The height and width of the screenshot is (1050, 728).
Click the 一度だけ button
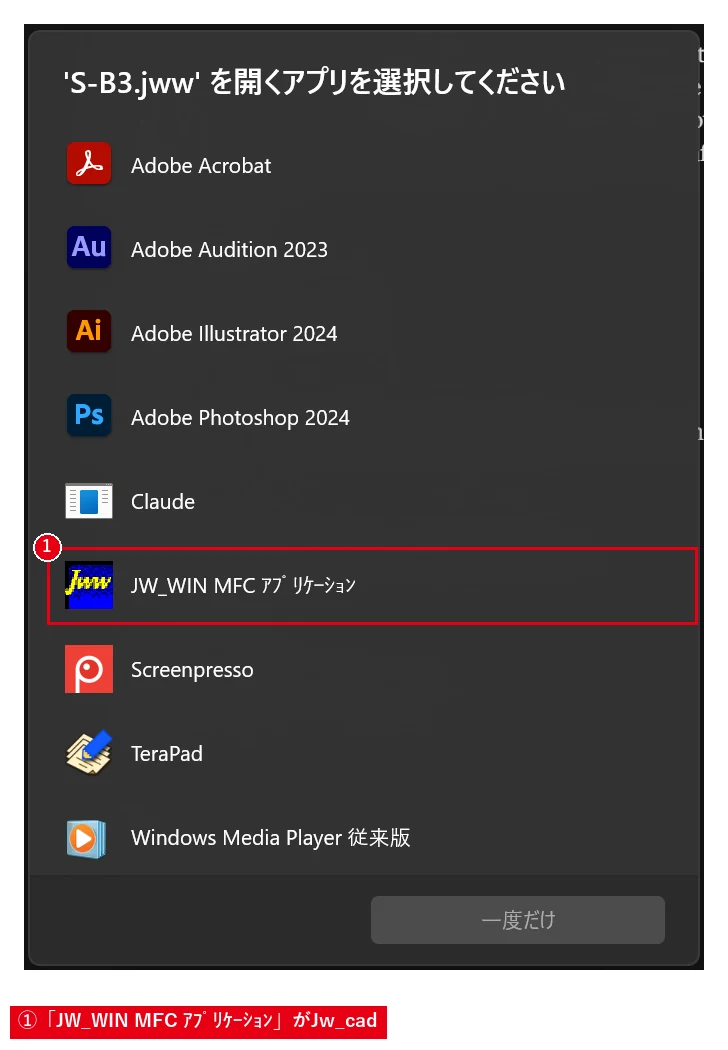point(518,919)
